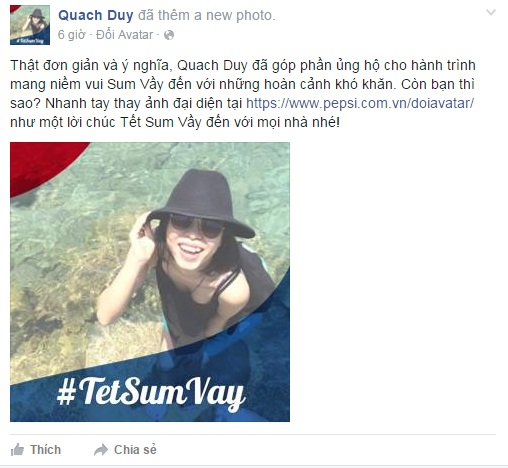Expand the post options chevron
Viewport: 508px width, 468px height.
(491, 13)
